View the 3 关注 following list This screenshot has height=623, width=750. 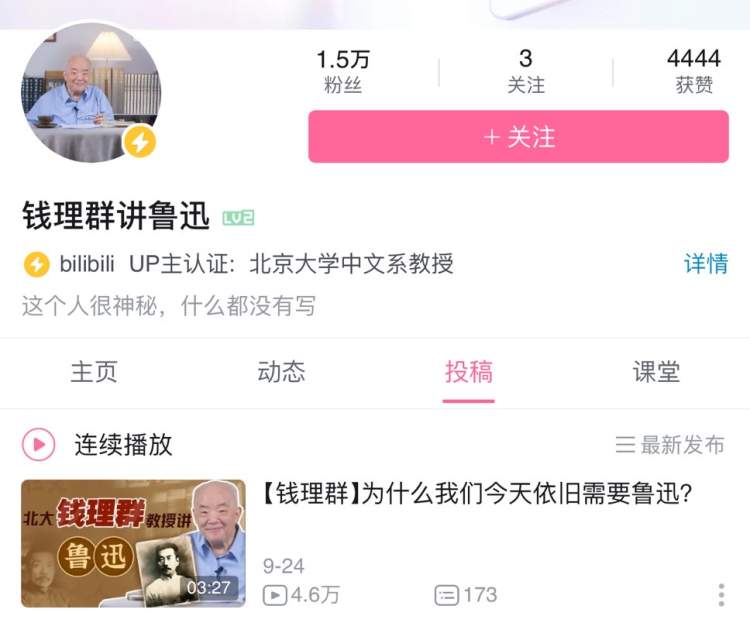526,72
